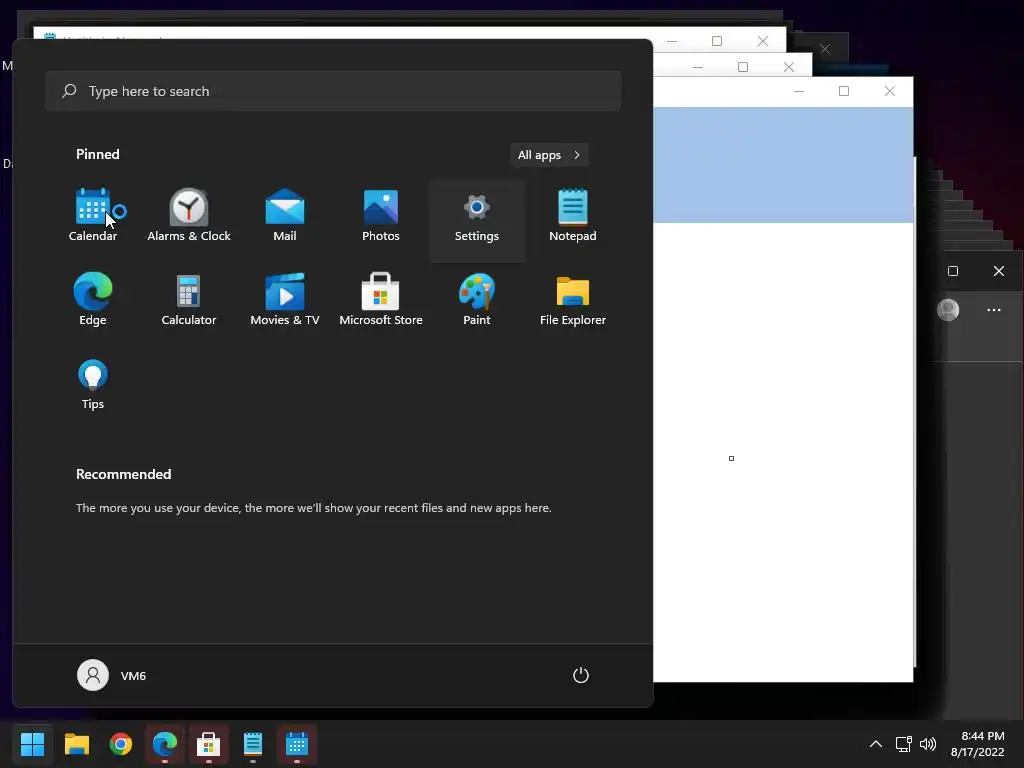Maximize the front white window

[x=844, y=91]
